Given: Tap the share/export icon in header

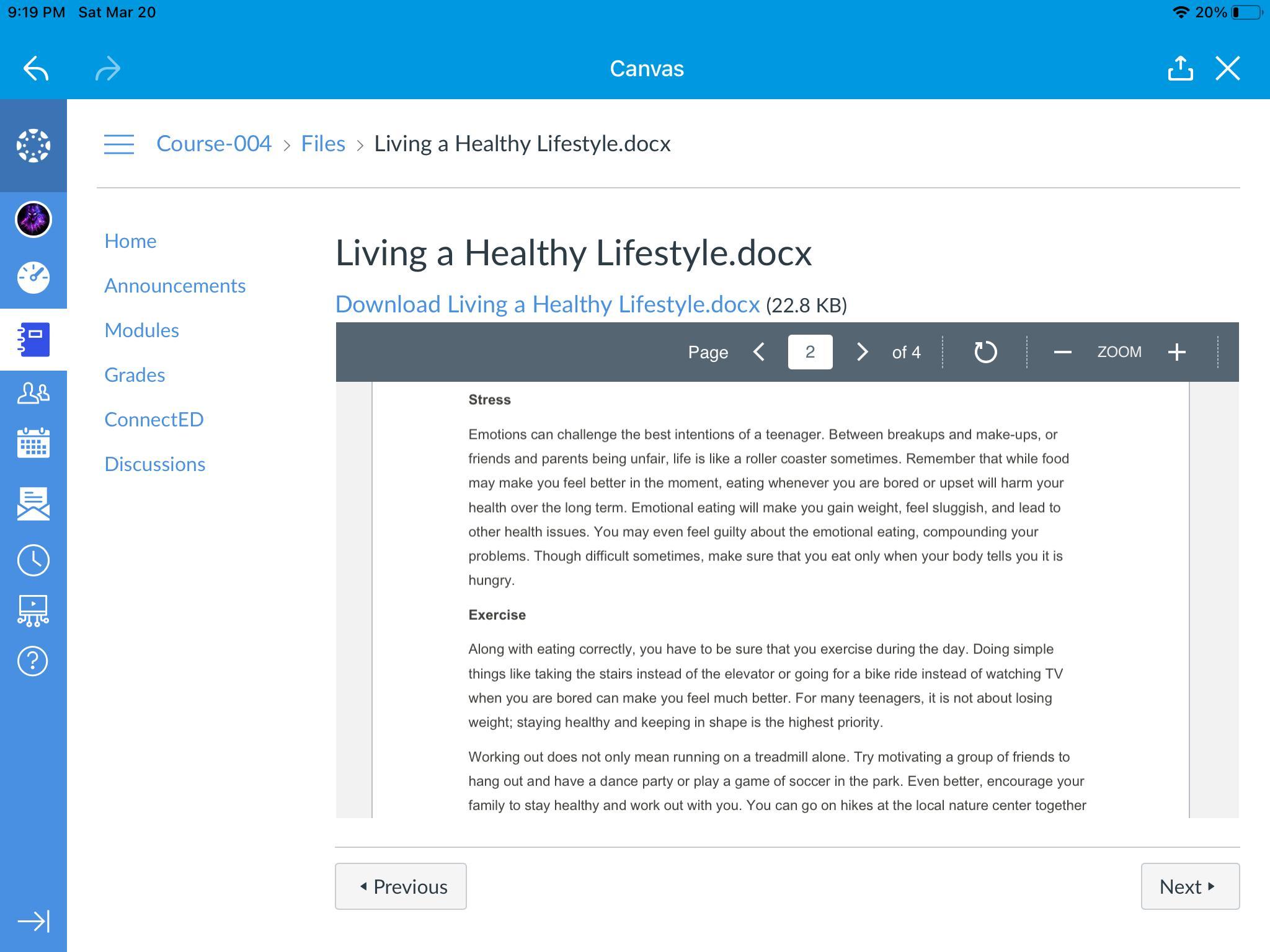Looking at the screenshot, I should [x=1180, y=69].
